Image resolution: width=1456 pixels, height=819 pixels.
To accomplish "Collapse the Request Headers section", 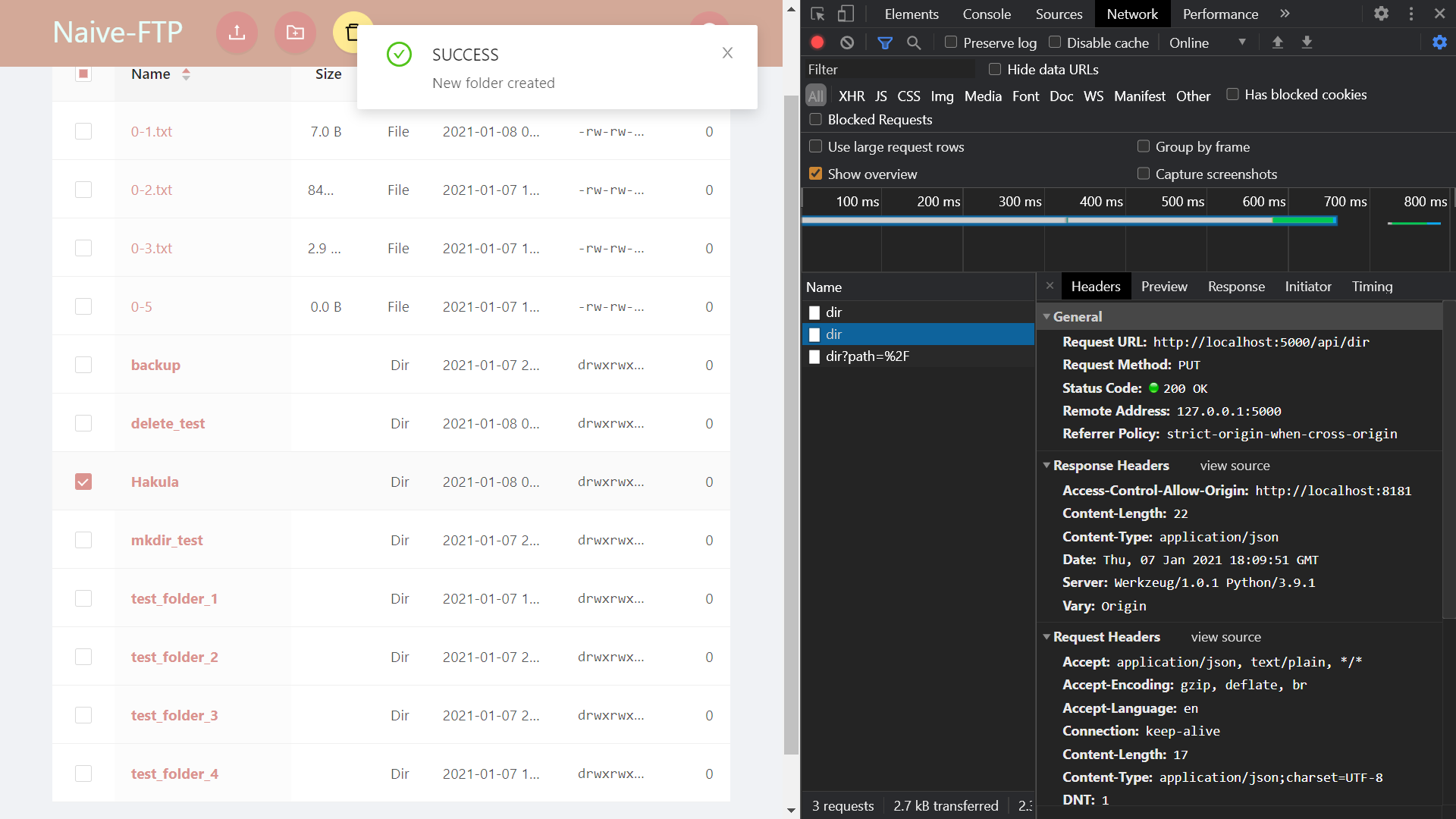I will coord(1048,637).
